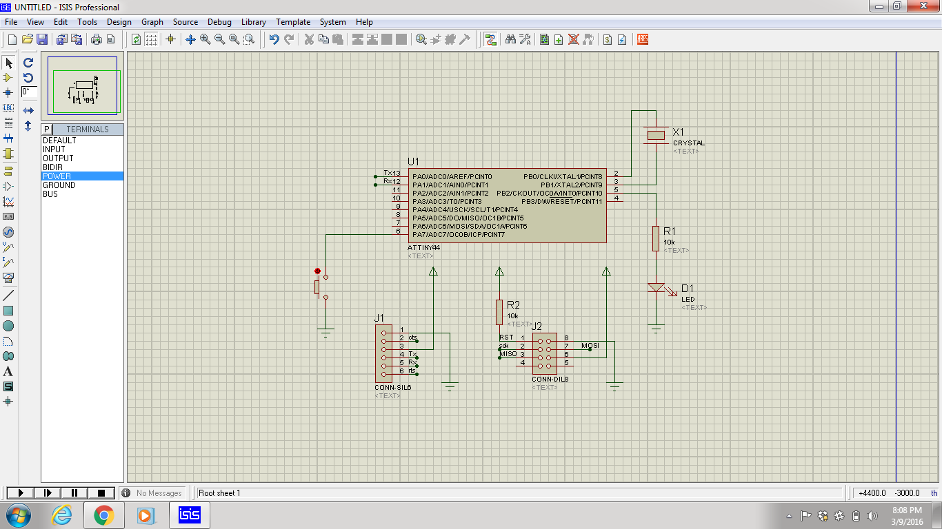Click the rotation angle input field
942x529 pixels.
coord(28,92)
